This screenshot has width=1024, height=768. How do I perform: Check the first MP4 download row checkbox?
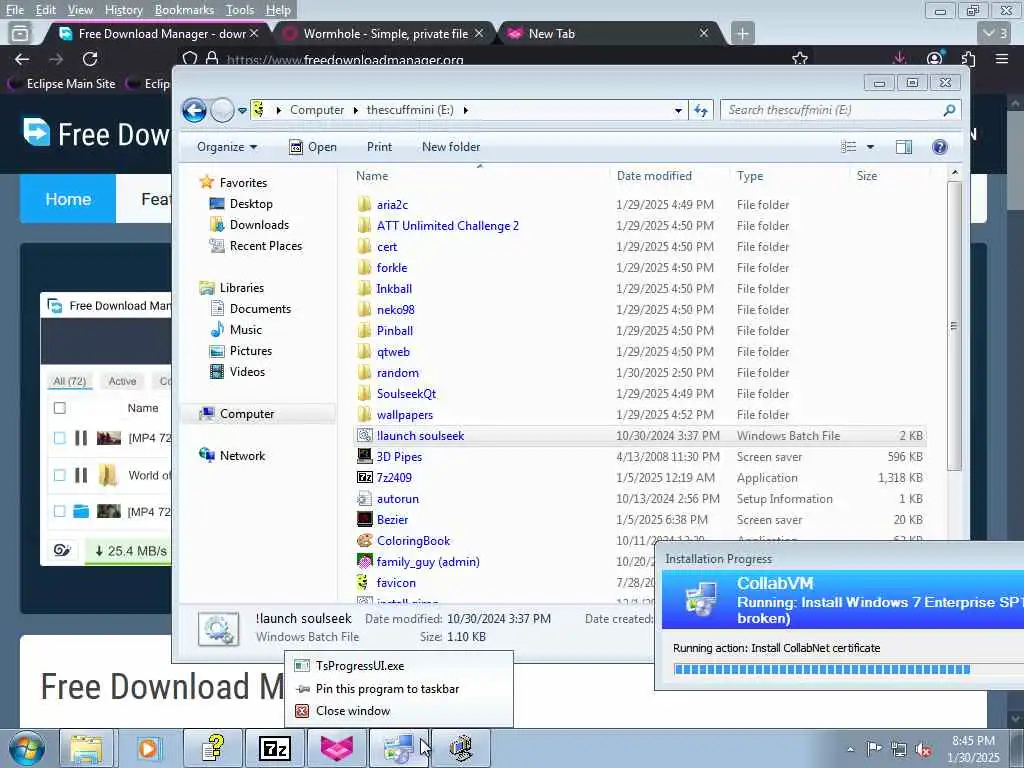(x=59, y=438)
